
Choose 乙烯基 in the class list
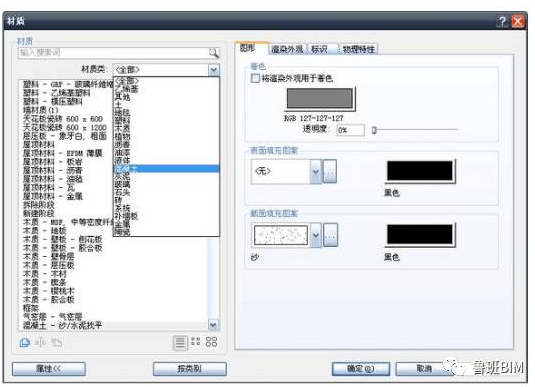[166, 89]
